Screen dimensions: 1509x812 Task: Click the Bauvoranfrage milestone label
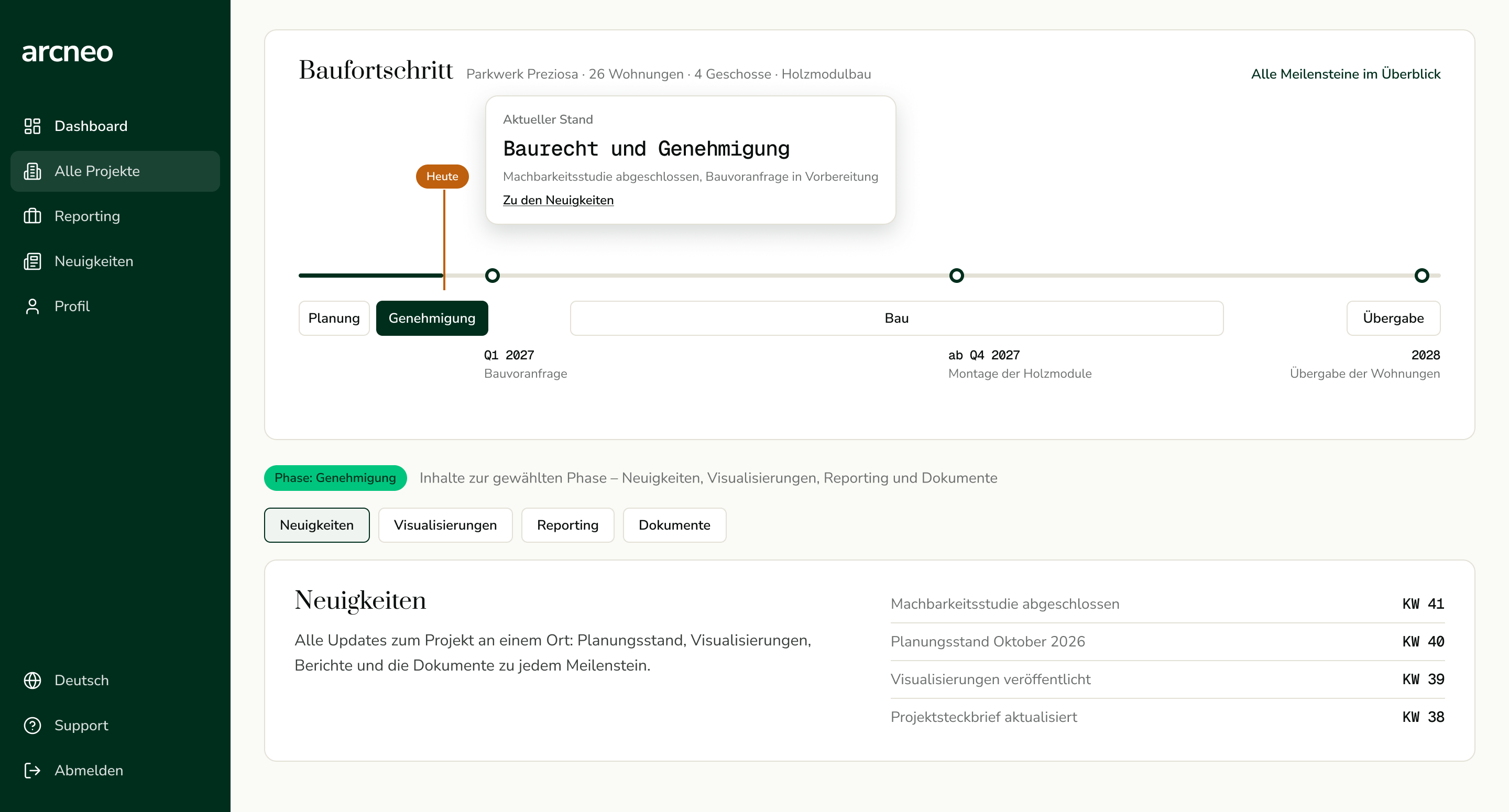coord(526,374)
